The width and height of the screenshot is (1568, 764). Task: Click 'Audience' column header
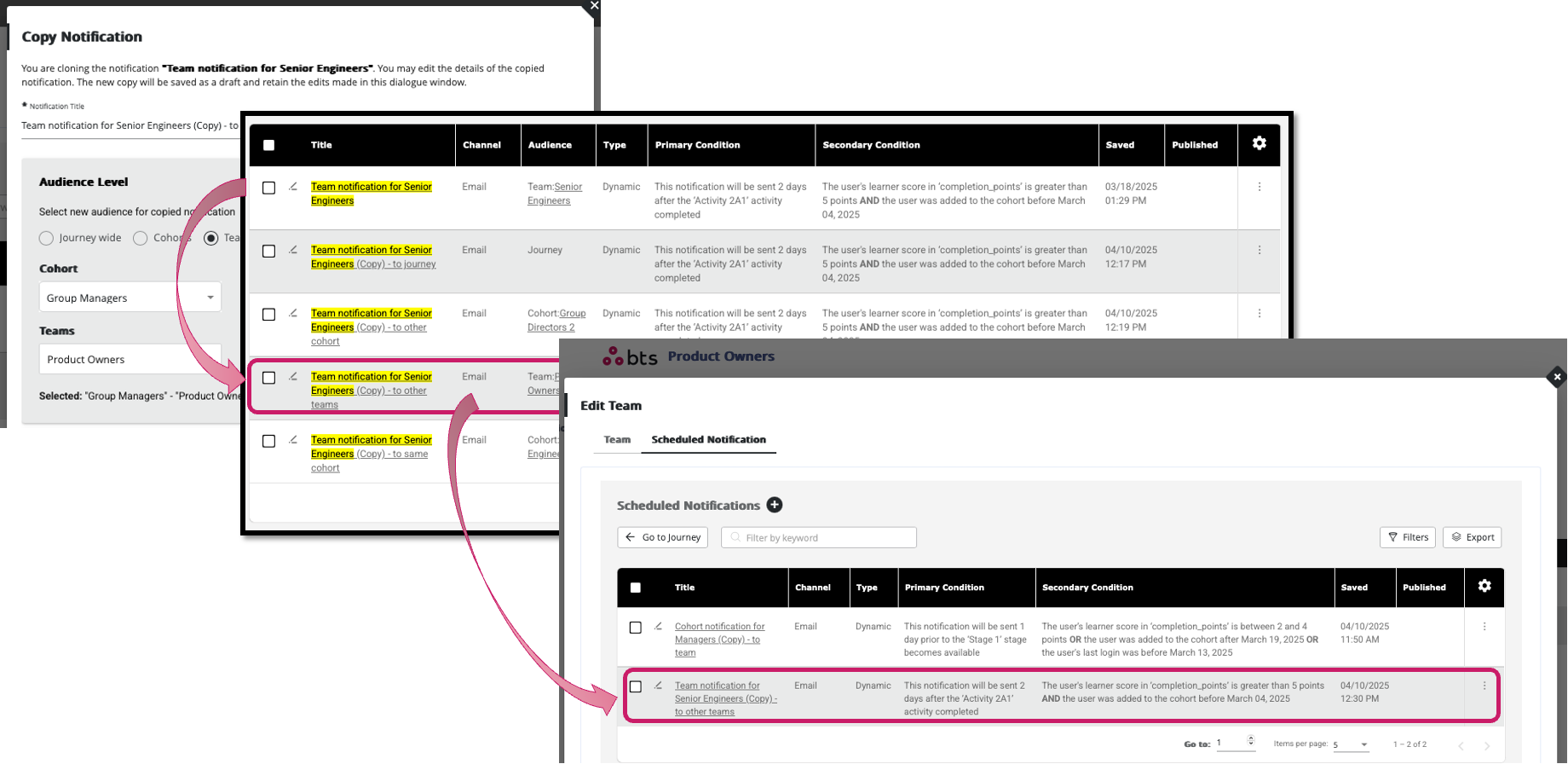tap(550, 145)
